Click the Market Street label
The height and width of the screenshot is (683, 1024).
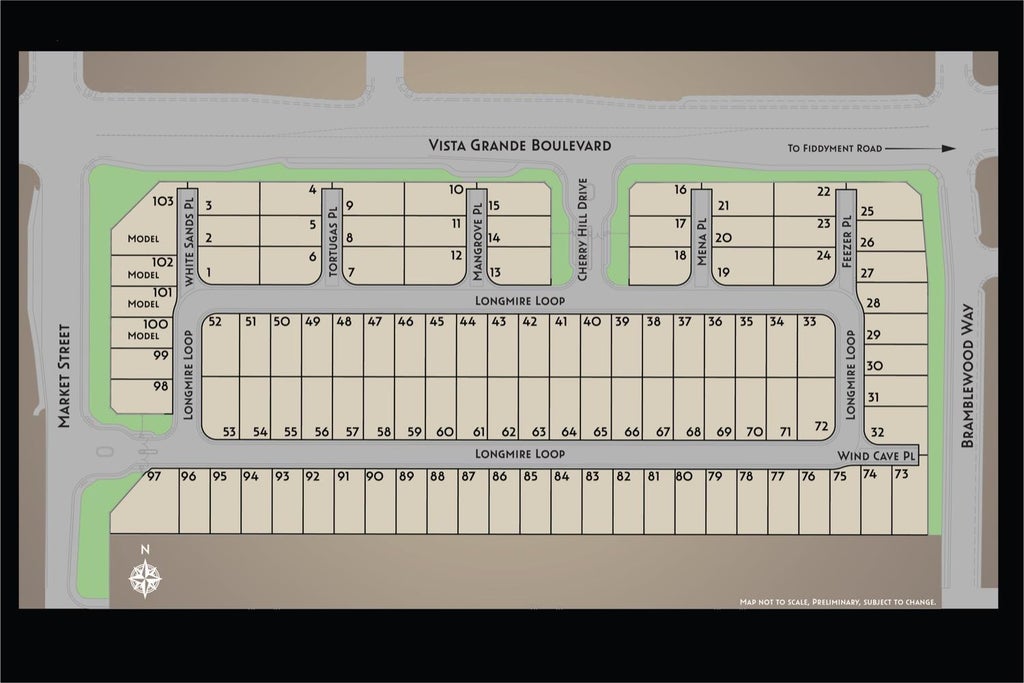tap(64, 376)
